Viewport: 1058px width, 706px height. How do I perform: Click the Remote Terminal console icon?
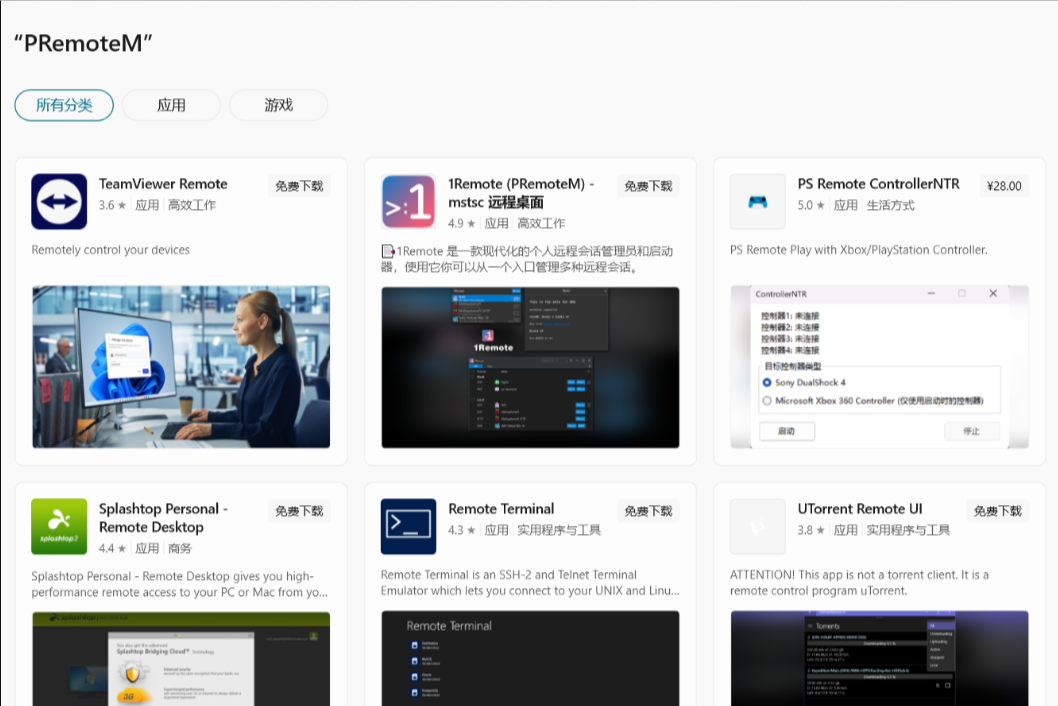tap(407, 527)
